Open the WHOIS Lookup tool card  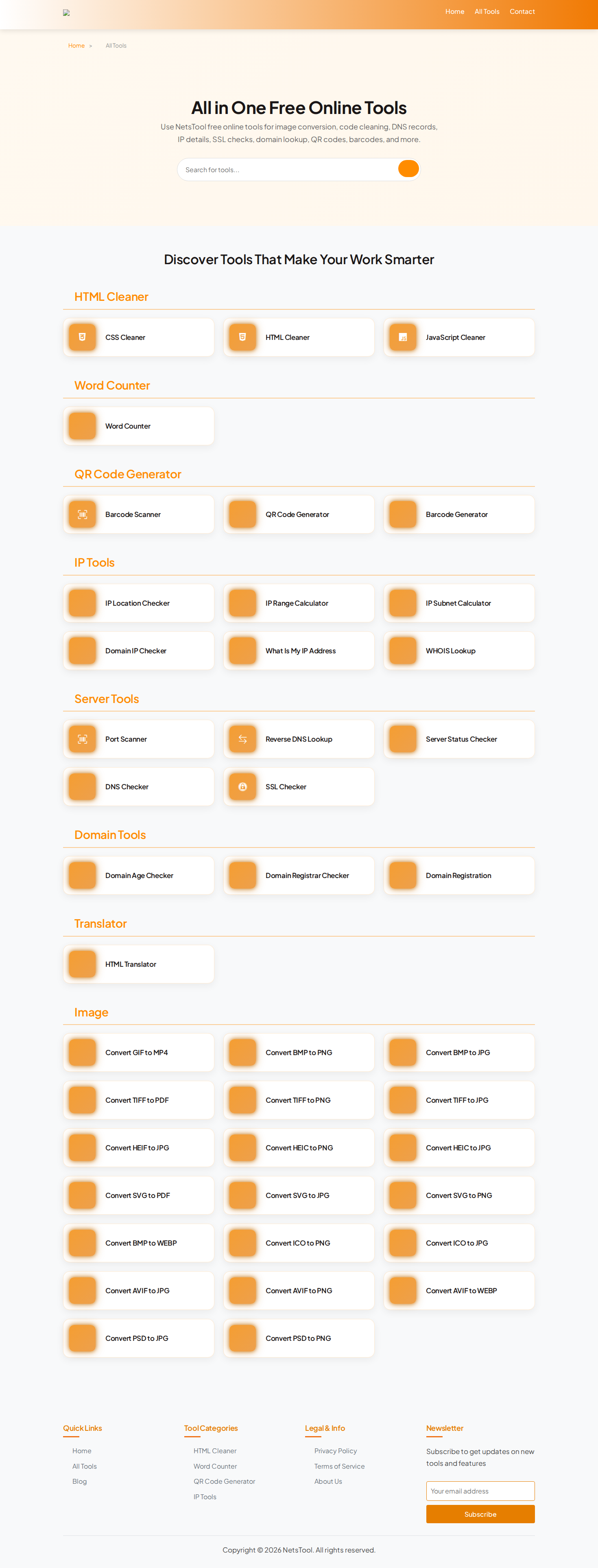459,651
